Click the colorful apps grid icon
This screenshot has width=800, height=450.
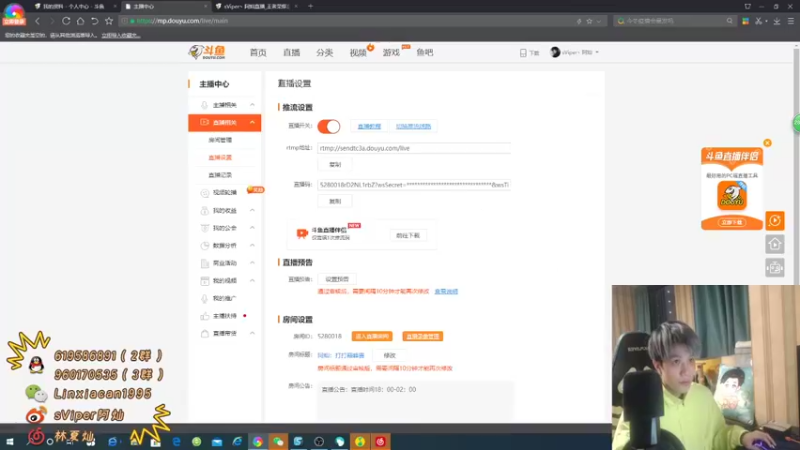745,21
